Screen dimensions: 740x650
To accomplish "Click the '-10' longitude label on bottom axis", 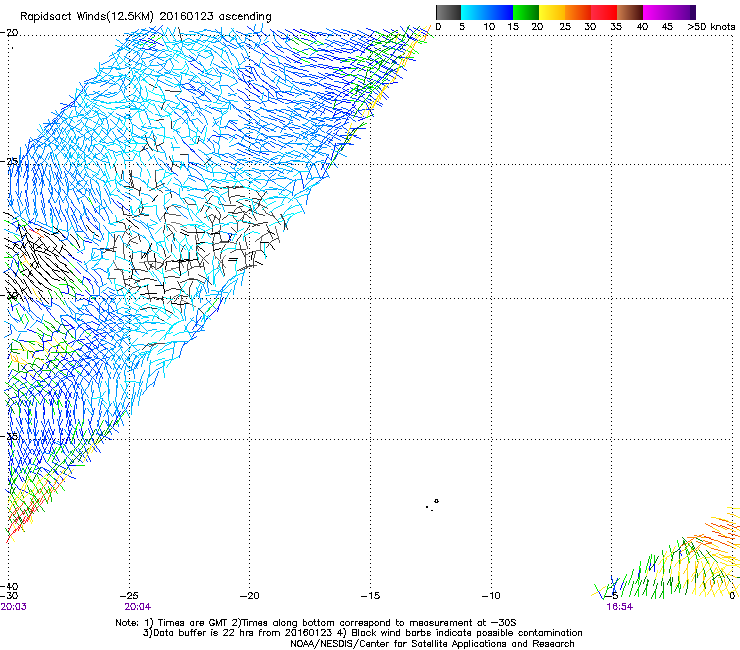I will tap(491, 596).
